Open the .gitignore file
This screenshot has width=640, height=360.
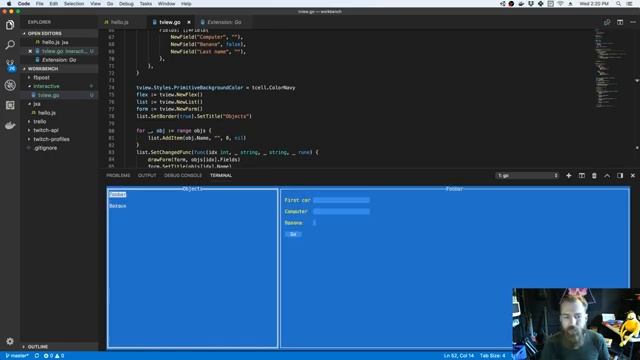click(45, 148)
